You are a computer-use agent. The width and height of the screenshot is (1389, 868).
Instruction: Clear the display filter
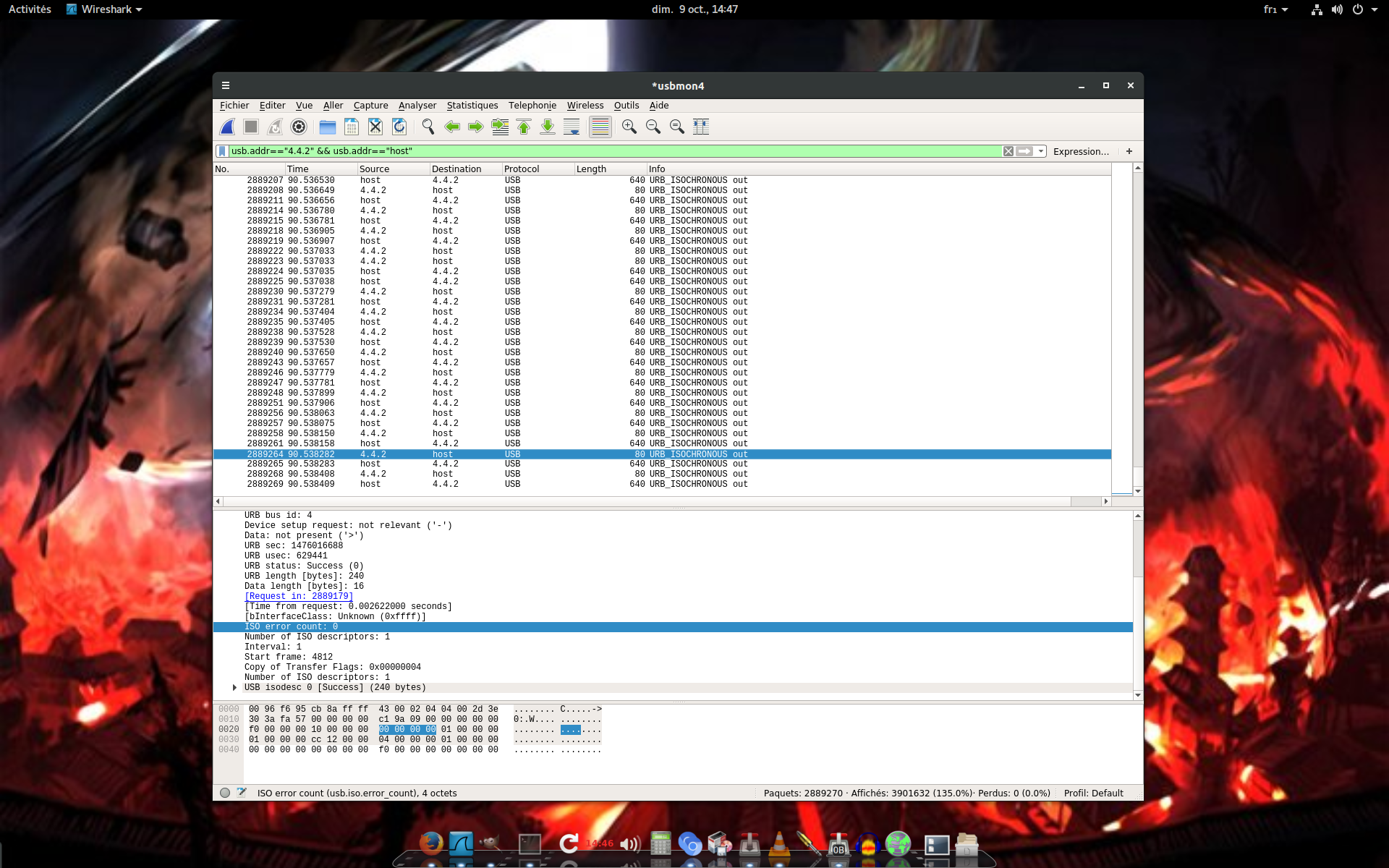1008,151
